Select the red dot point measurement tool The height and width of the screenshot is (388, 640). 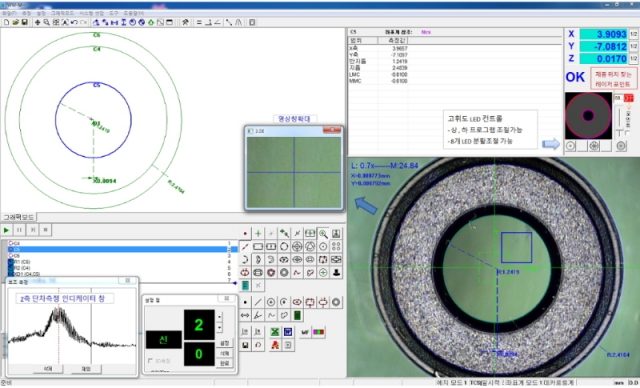coord(245,234)
